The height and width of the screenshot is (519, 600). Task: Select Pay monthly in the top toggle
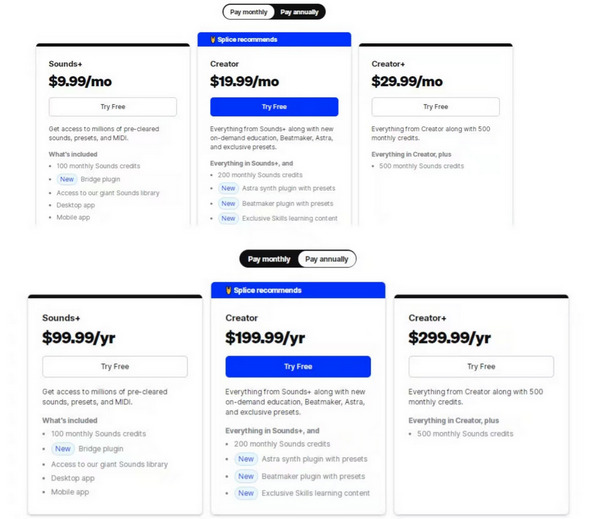click(249, 12)
